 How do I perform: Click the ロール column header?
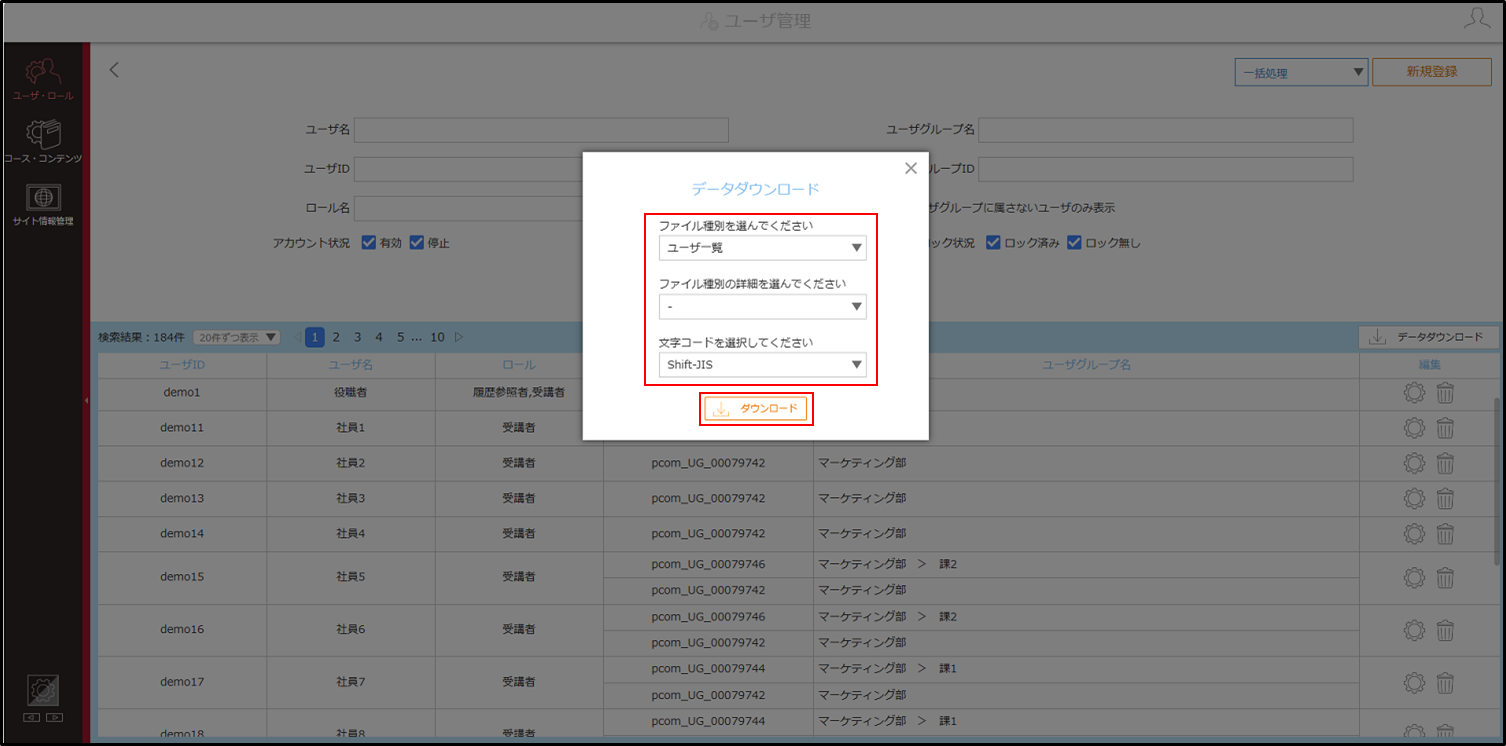[519, 365]
